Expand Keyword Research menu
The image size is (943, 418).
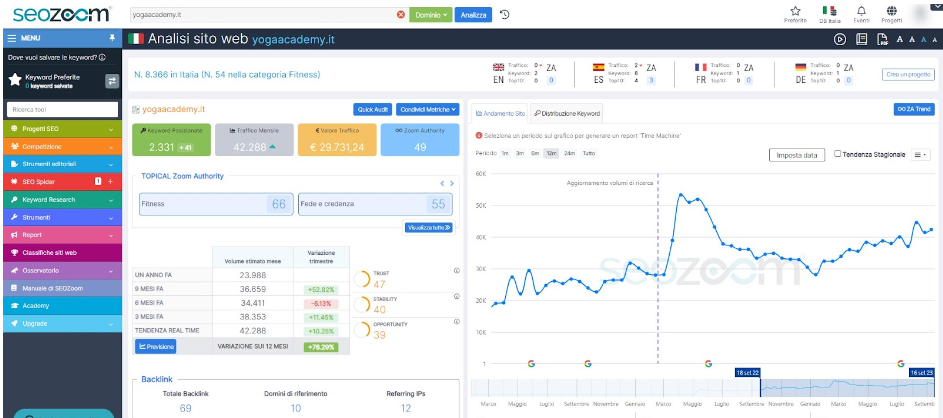click(x=63, y=200)
